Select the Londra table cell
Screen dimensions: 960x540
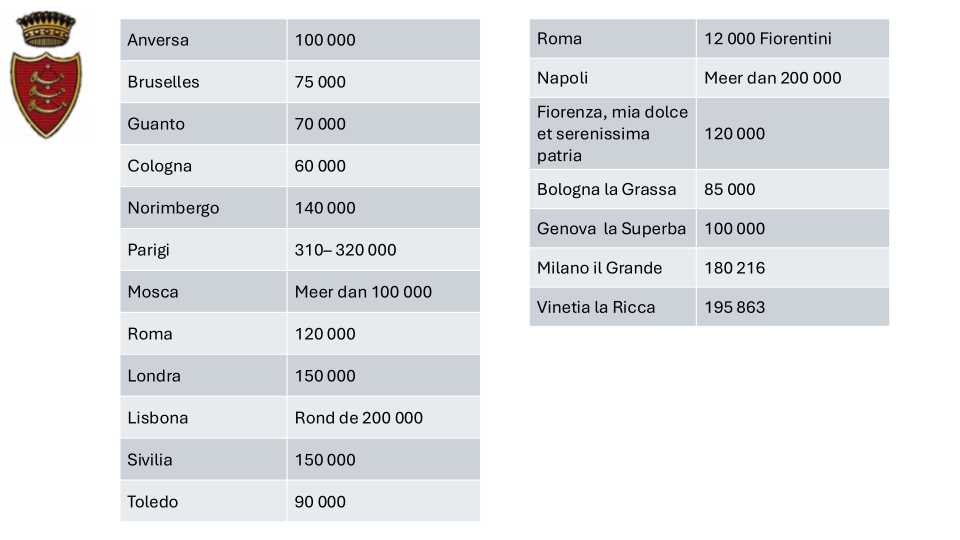click(x=203, y=376)
